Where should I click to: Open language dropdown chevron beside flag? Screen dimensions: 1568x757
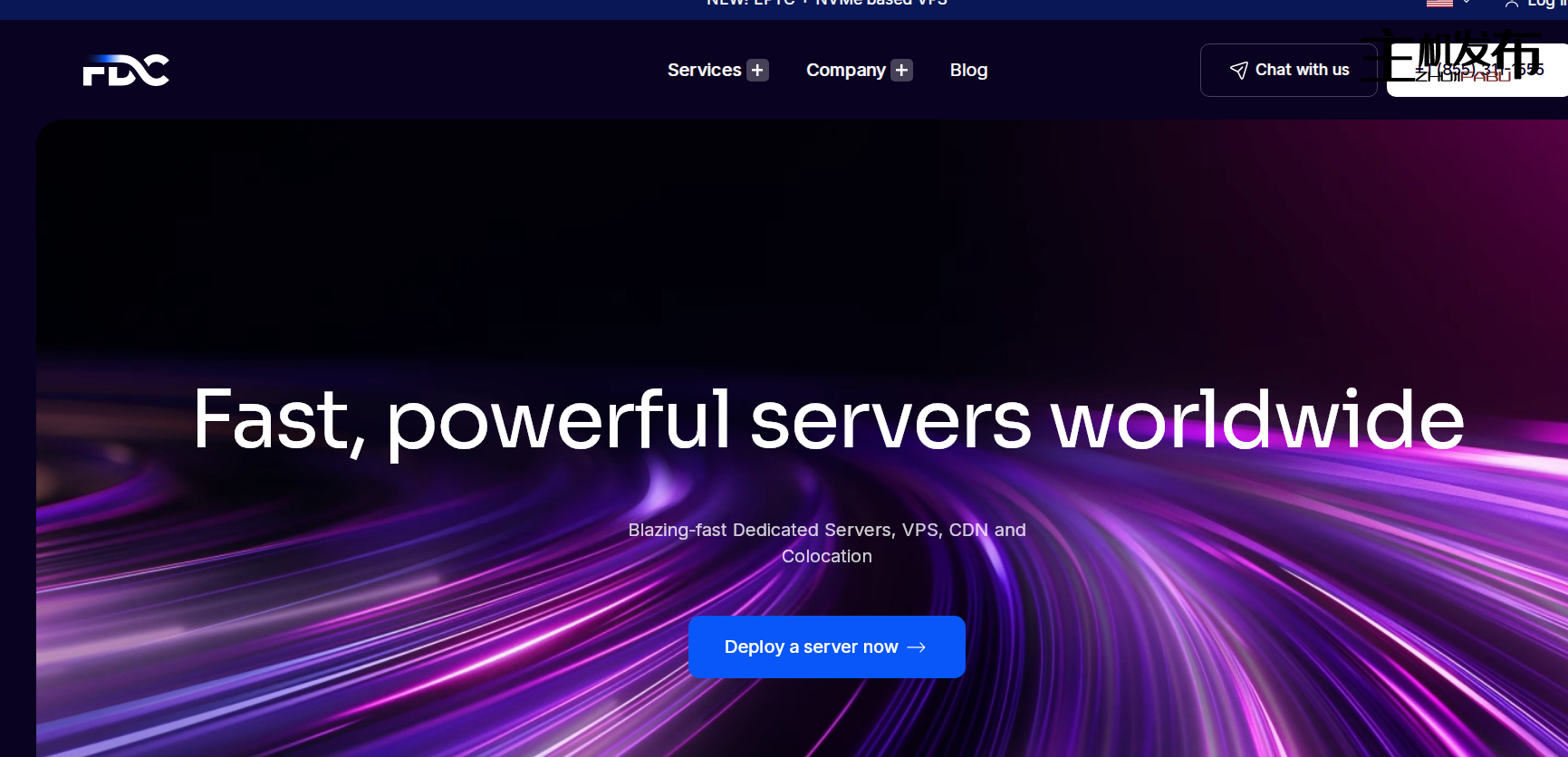1467,4
